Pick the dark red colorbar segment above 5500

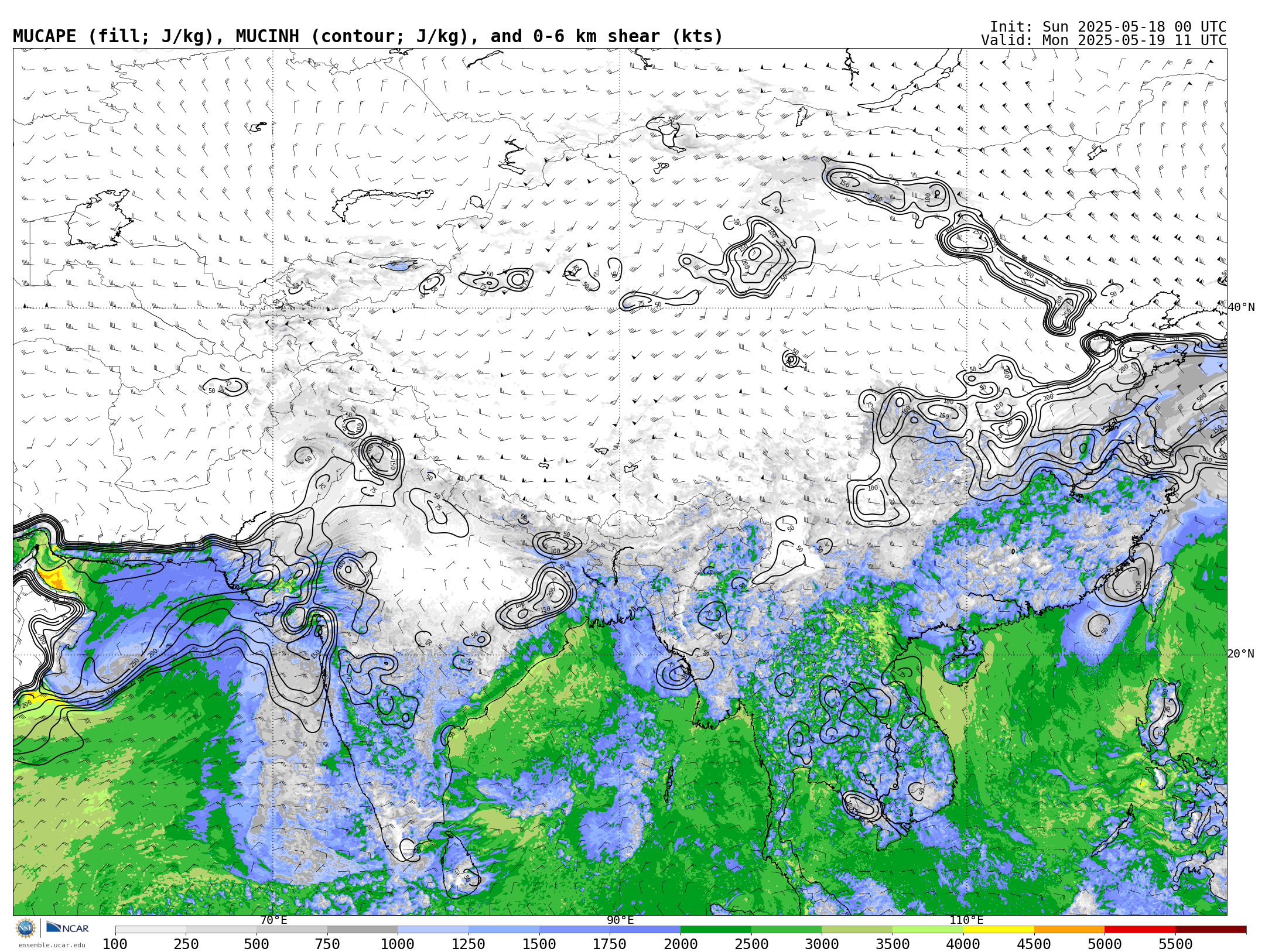pos(1211,930)
